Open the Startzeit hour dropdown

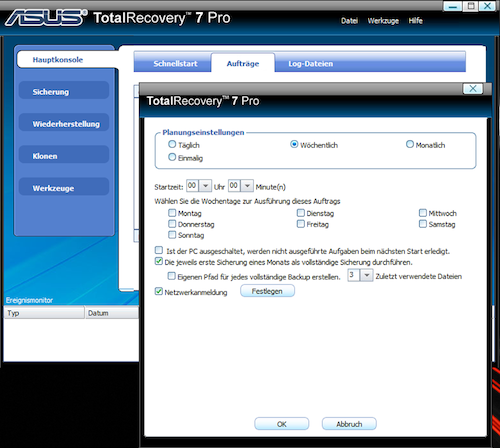(x=206, y=186)
